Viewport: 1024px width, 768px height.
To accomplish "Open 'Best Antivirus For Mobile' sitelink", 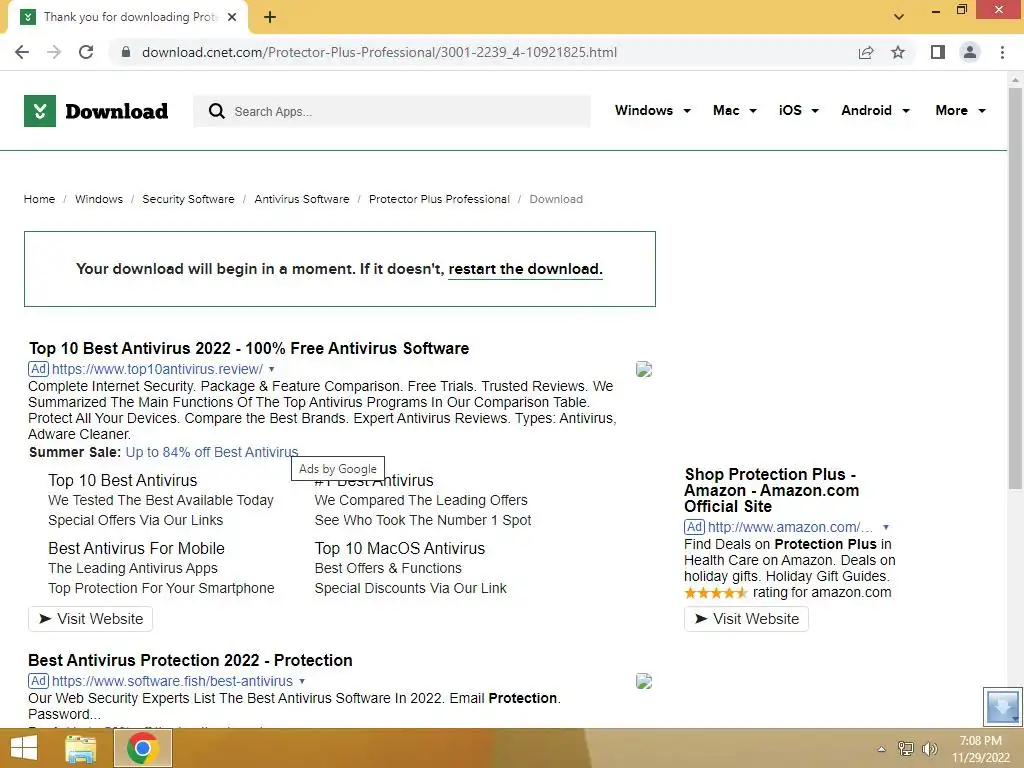I will 136,549.
